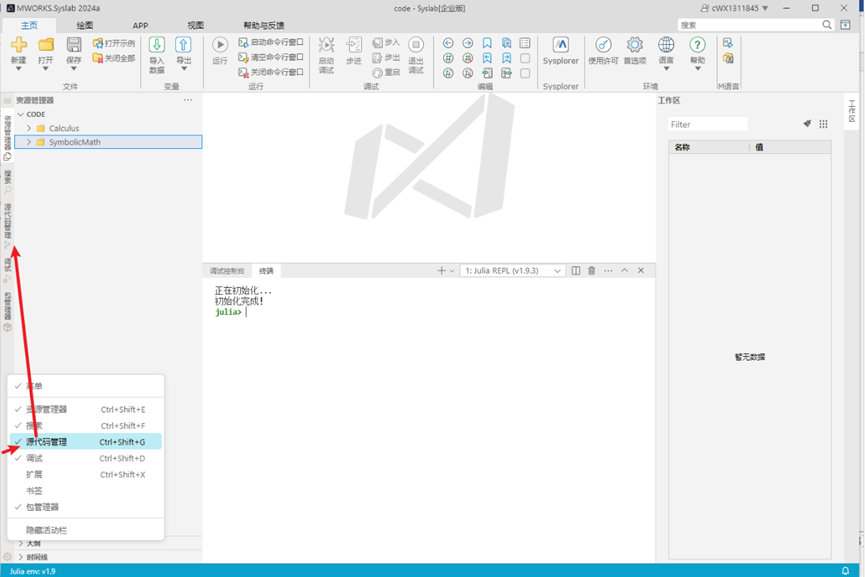Expand the 时间线 timeline section
Image resolution: width=865 pixels, height=577 pixels.
coord(21,557)
